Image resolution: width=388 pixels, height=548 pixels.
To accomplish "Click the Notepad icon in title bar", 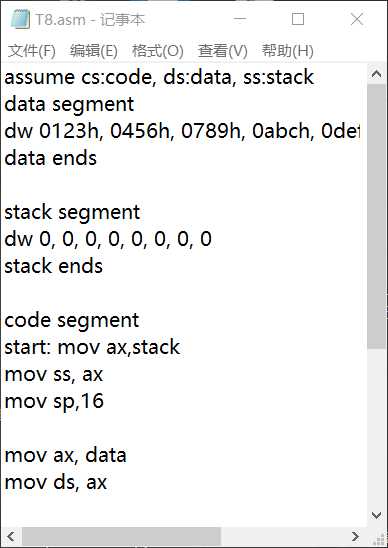I will pyautogui.click(x=20, y=19).
